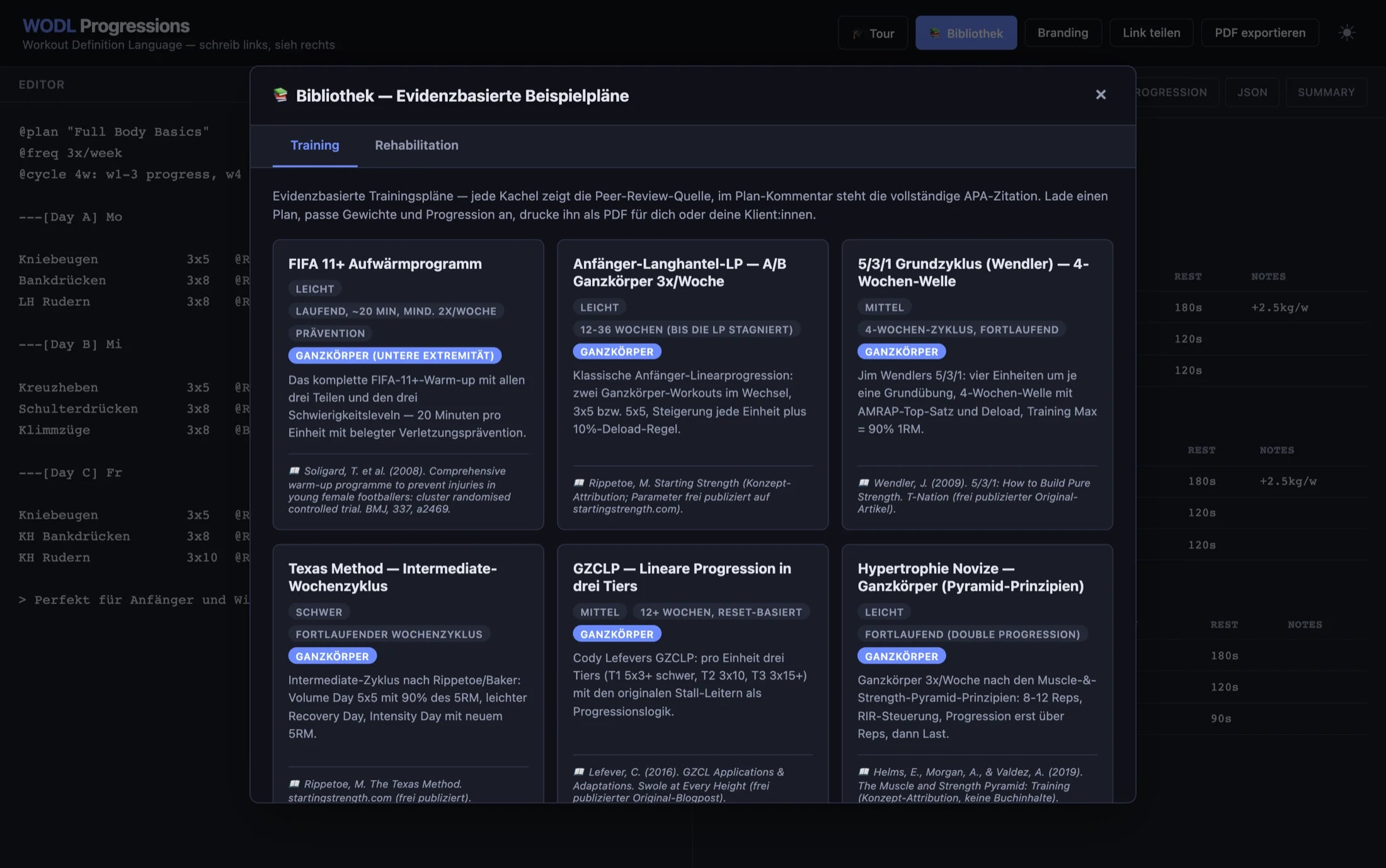Load the FIFA 11+ Aufwärmprogramm plan card
Screen dimensions: 1386x868
(x=408, y=384)
